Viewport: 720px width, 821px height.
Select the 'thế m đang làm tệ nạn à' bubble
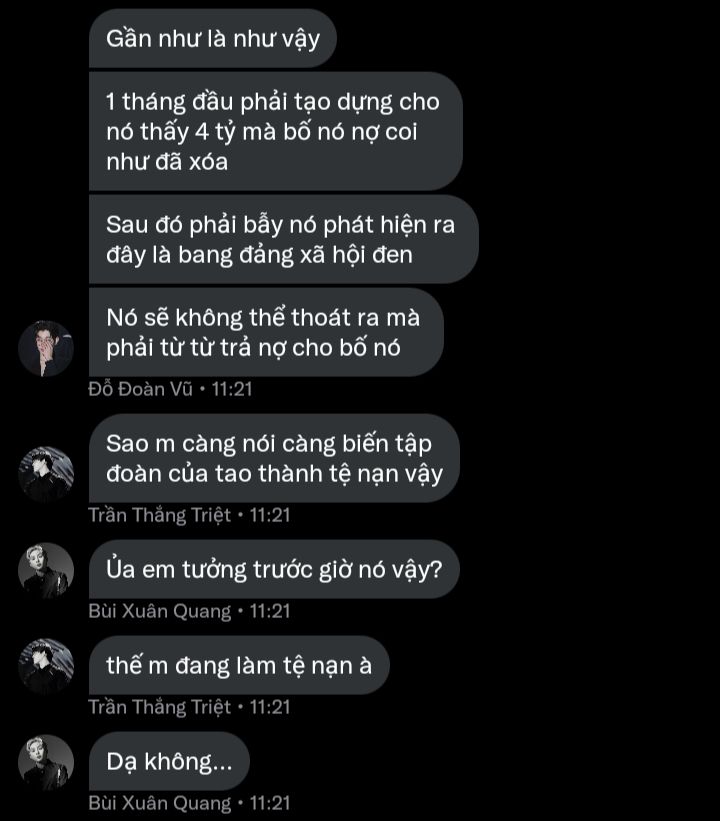point(238,666)
